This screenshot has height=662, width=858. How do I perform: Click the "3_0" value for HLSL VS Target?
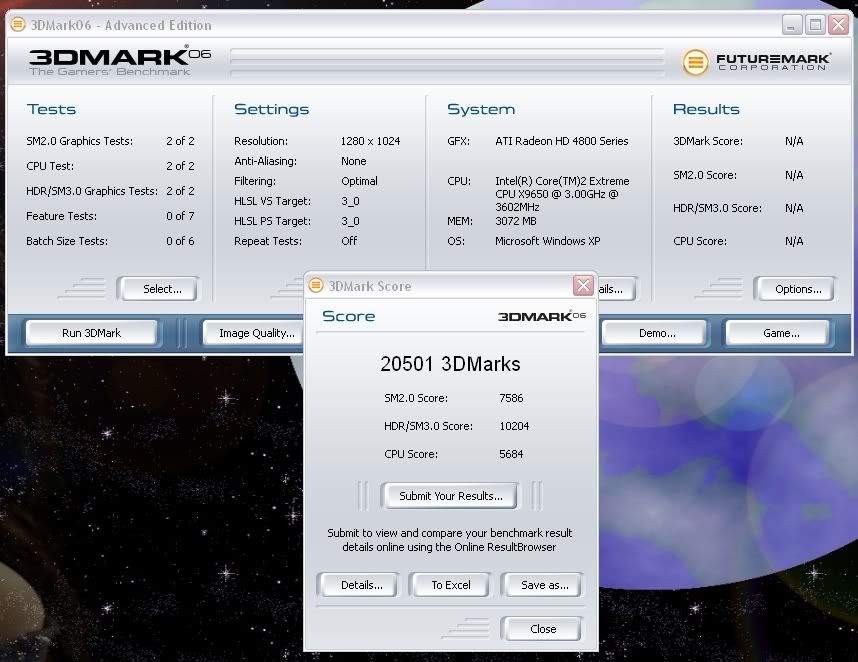point(350,201)
